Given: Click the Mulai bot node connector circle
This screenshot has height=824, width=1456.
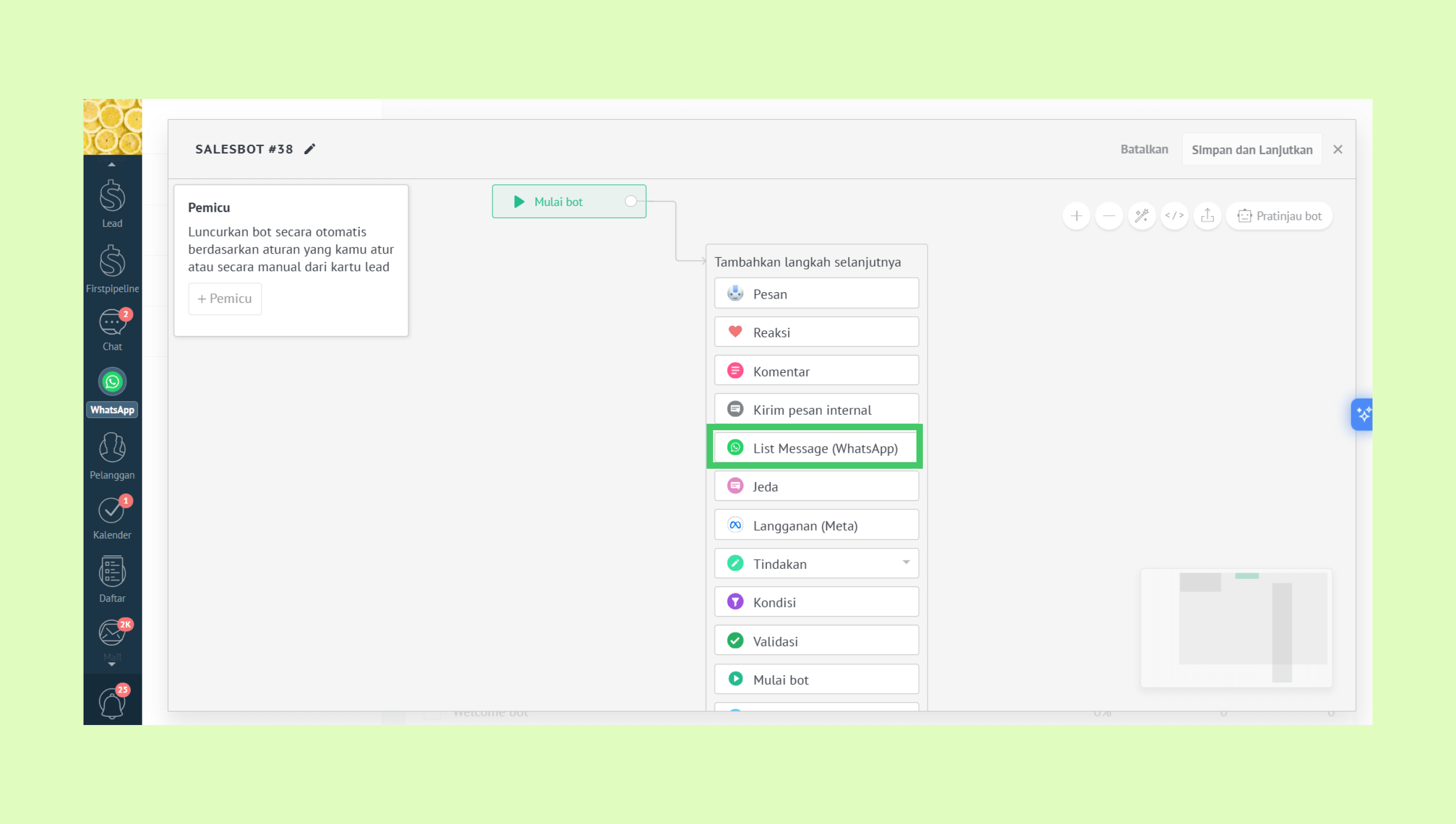Looking at the screenshot, I should click(631, 201).
